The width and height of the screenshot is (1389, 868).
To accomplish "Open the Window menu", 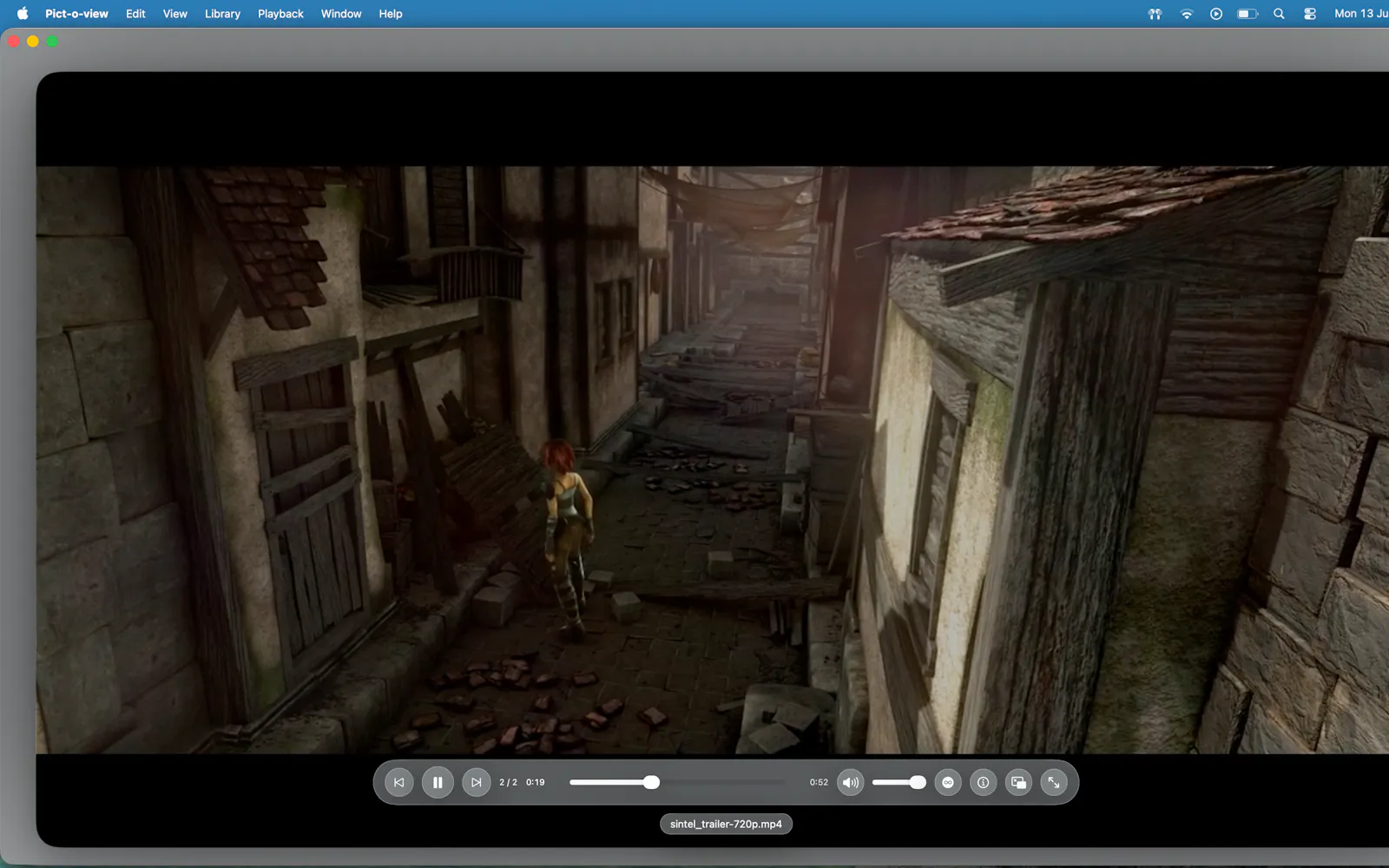I will tap(341, 14).
